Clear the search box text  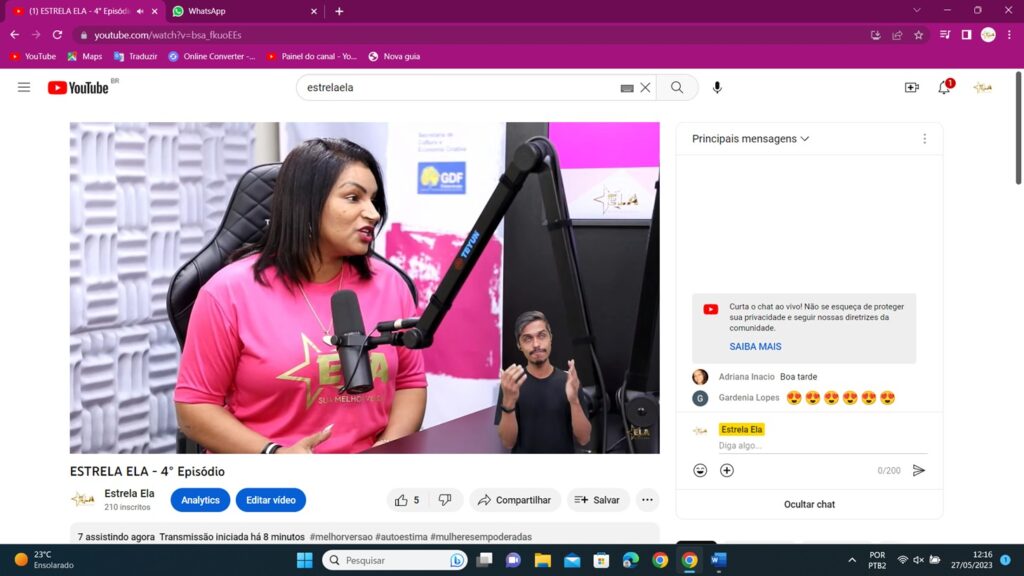click(645, 87)
